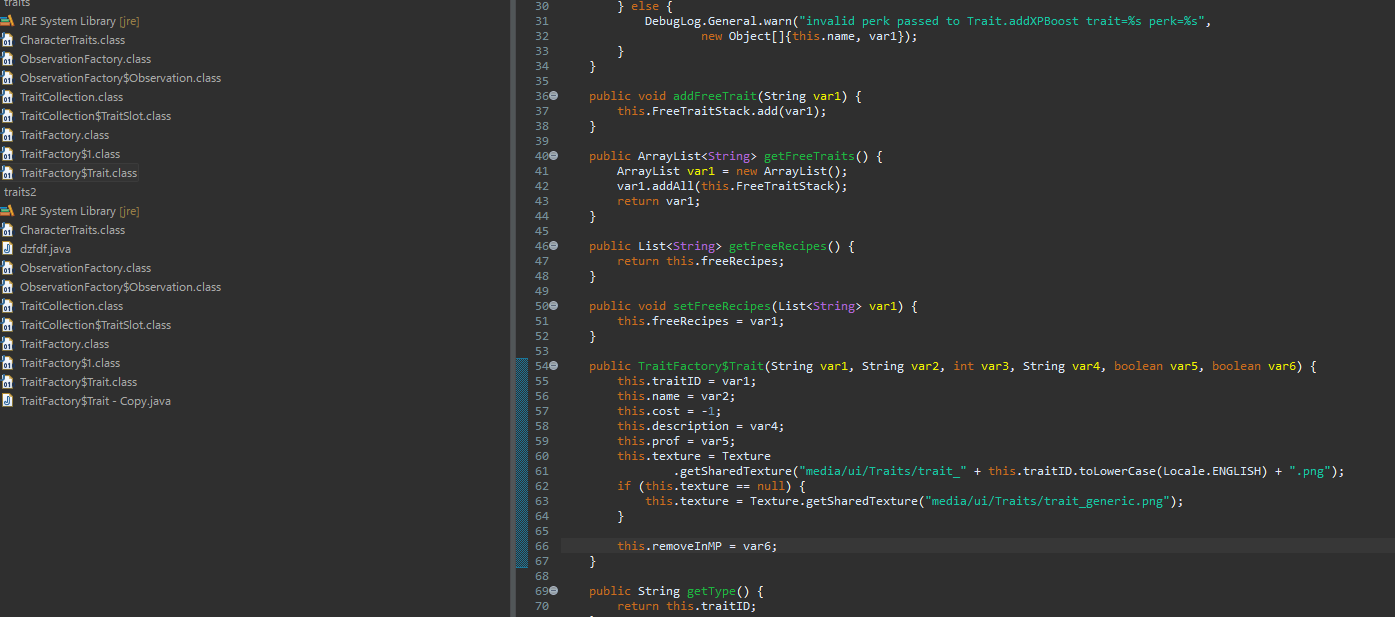Select TraitFactory$Trait.class under traits

point(78,173)
